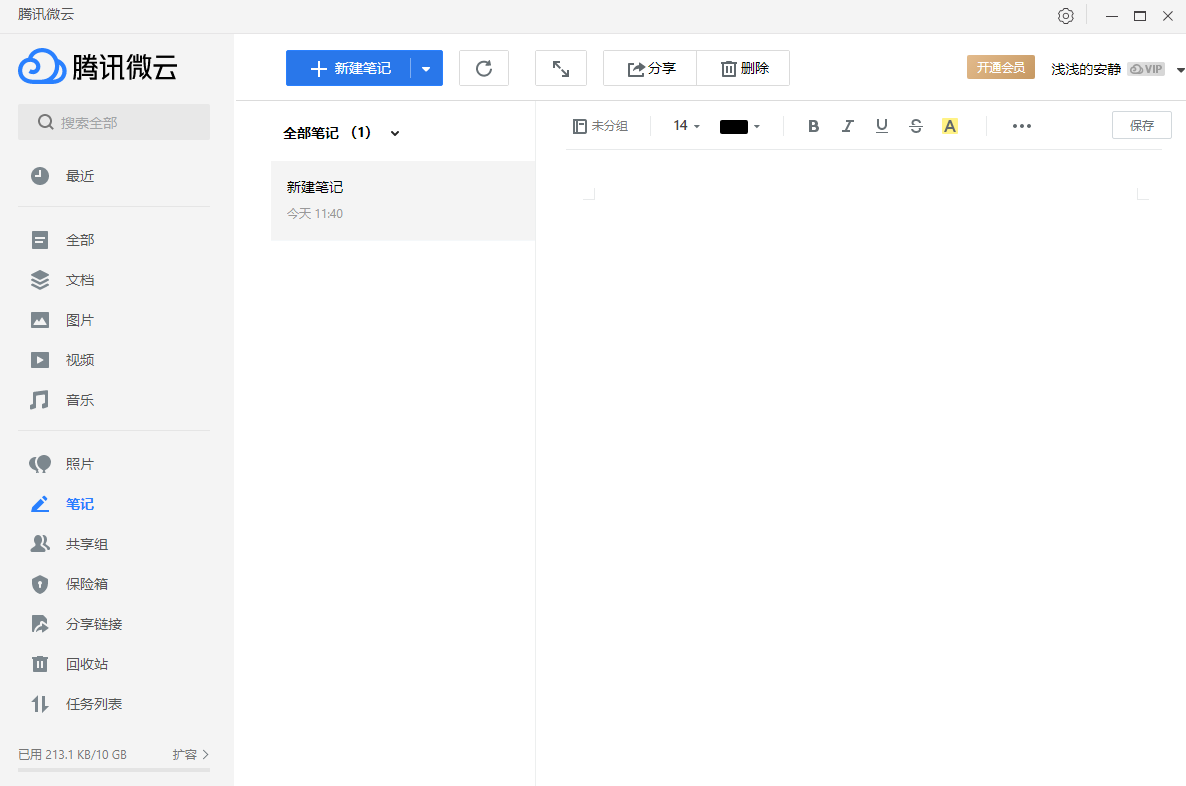Open the font size 14 dropdown
Viewport: 1186px width, 786px height.
tap(686, 126)
